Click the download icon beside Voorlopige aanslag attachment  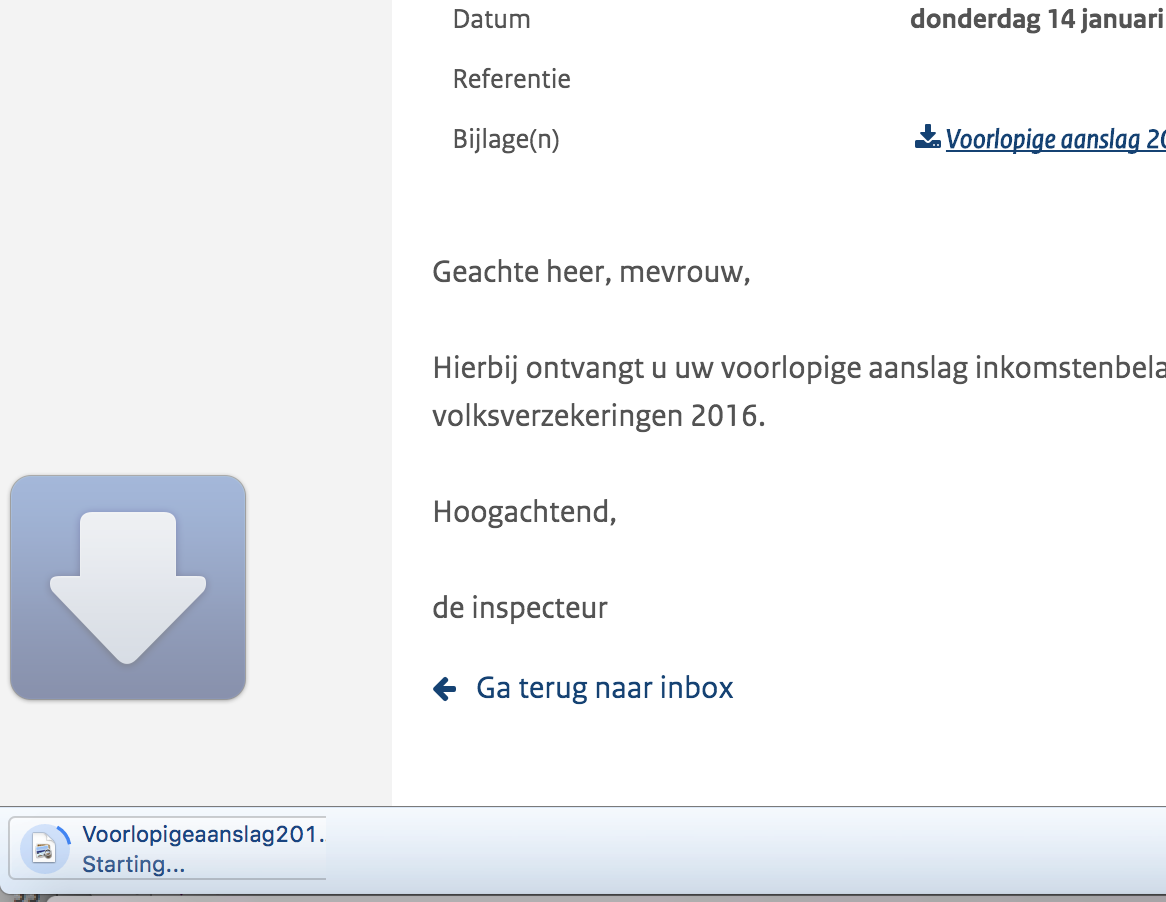[x=926, y=137]
